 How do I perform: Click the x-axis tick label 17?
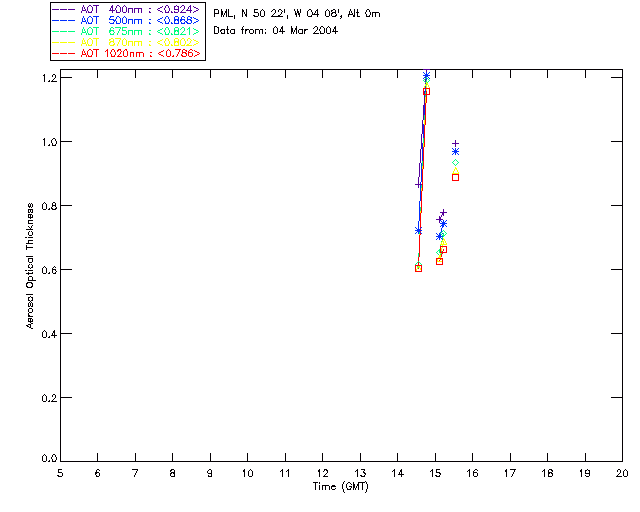[510, 473]
